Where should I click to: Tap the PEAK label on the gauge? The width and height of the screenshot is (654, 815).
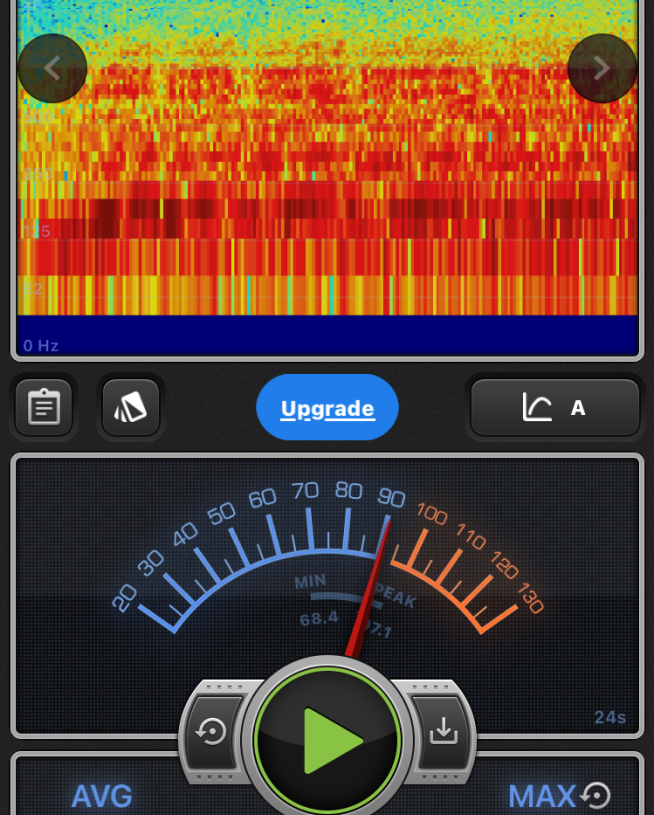pos(395,599)
